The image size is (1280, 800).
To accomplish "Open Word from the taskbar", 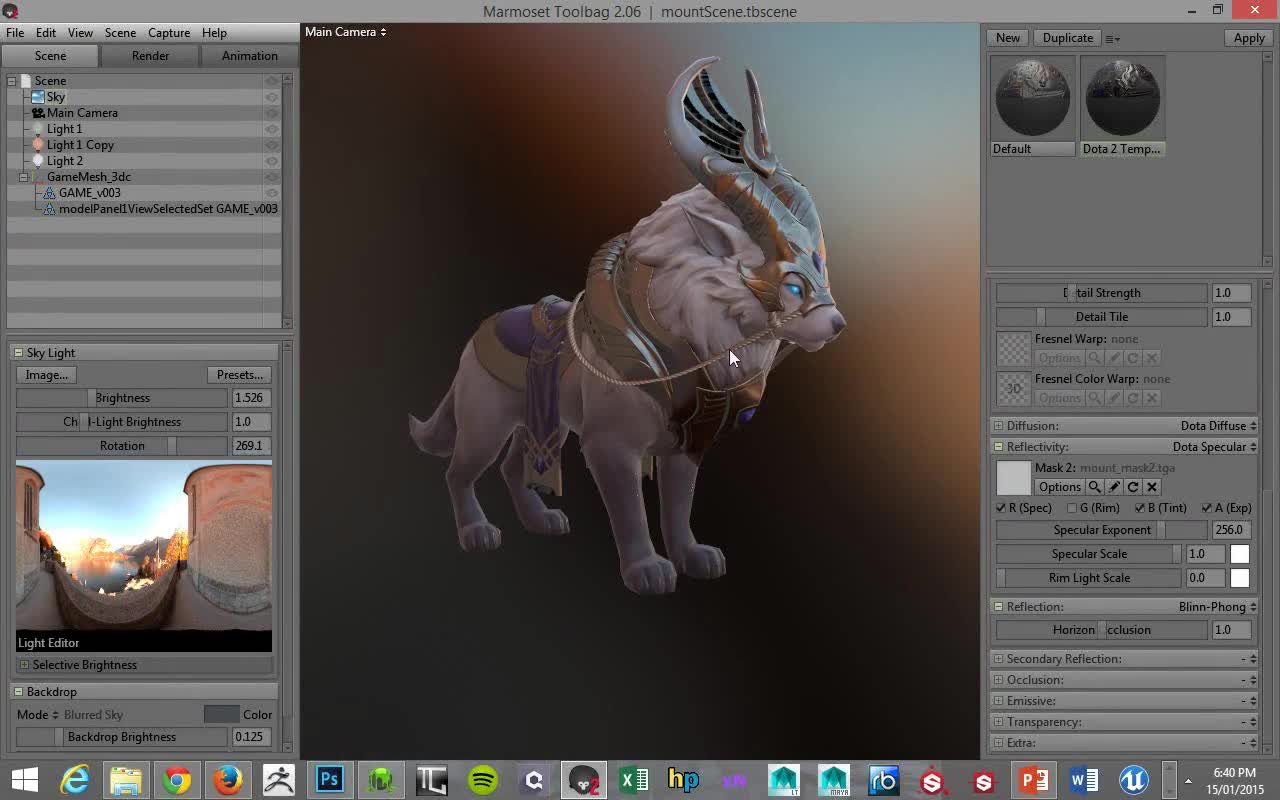I will pos(1084,779).
